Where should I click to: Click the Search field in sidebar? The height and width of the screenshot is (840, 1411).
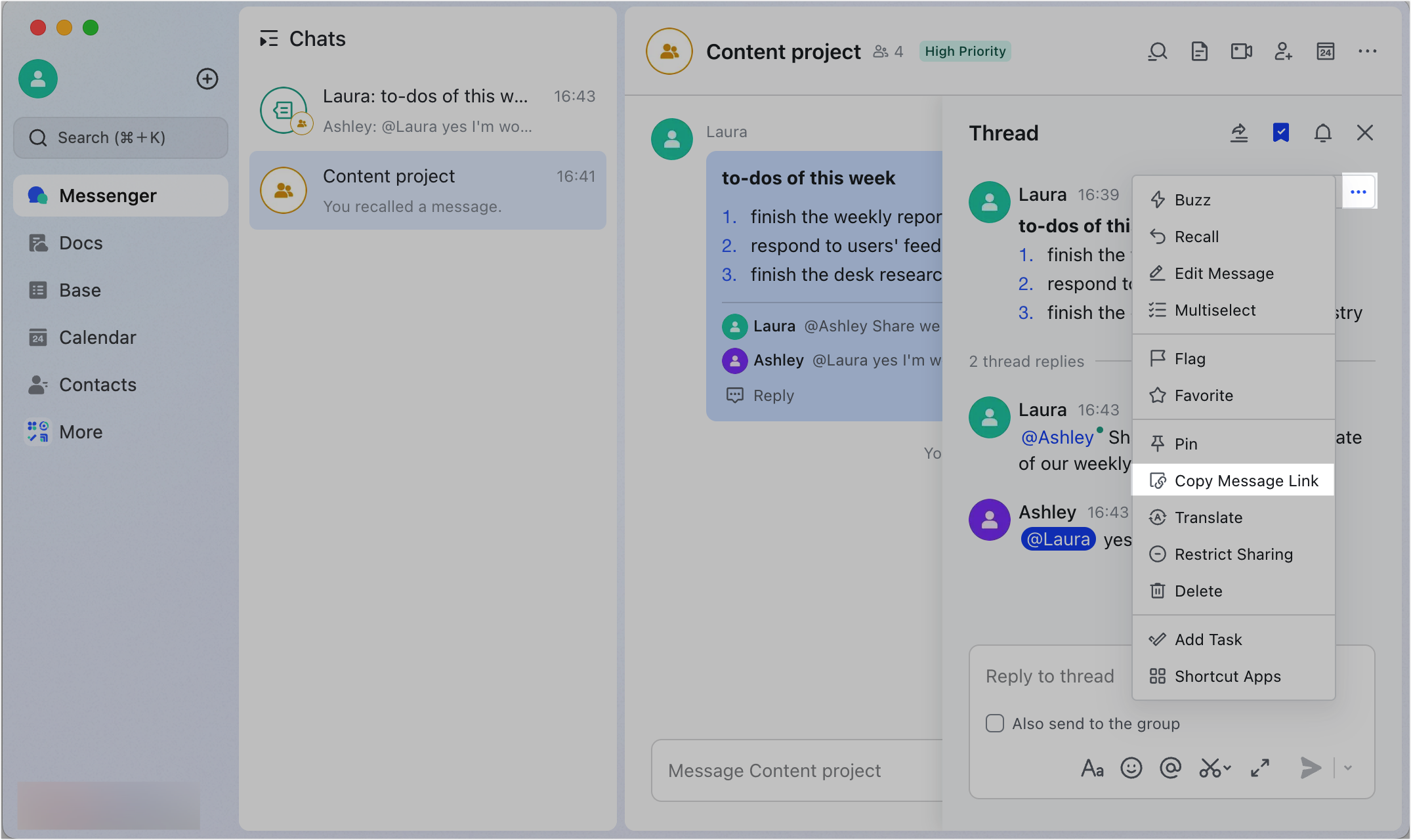click(121, 138)
